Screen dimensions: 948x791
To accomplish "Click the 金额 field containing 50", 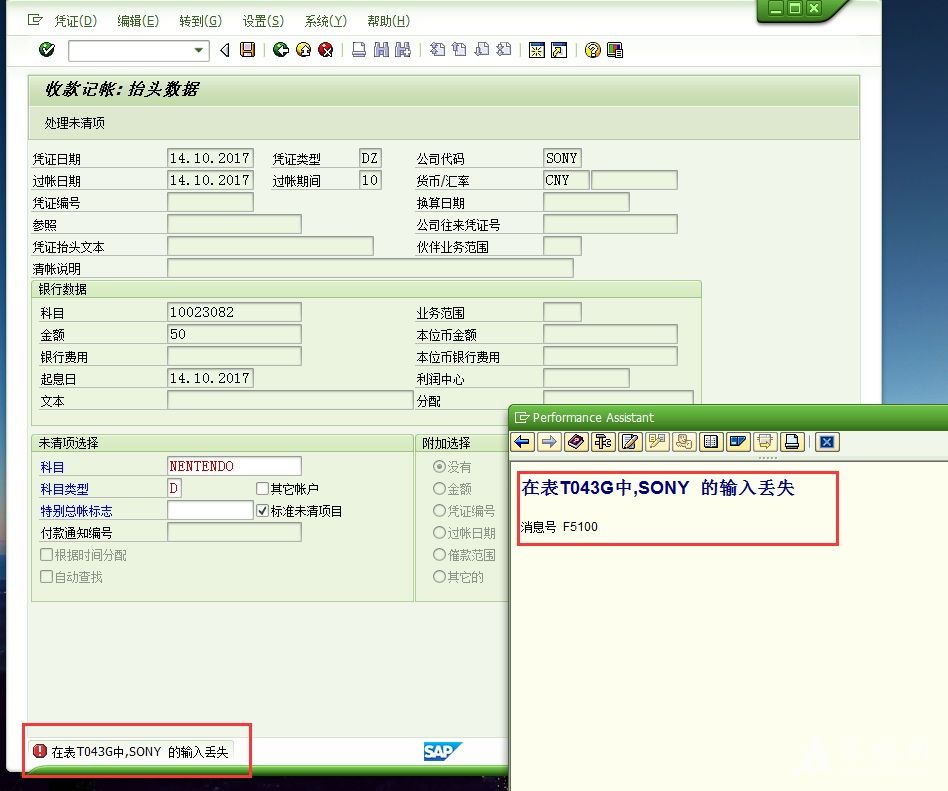I will (x=234, y=334).
